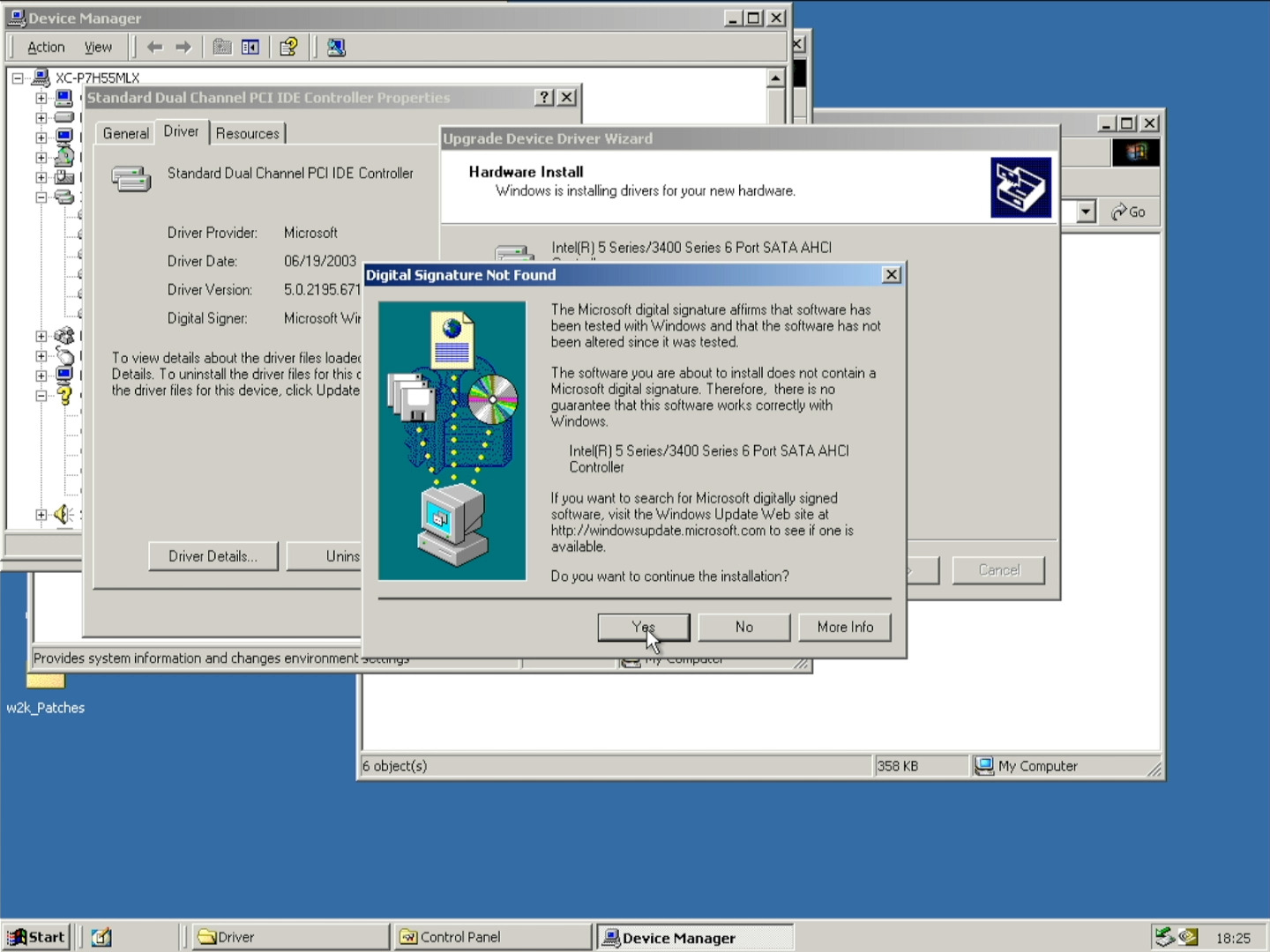This screenshot has height=952, width=1270.
Task: Click the Cancel button in driver wizard
Action: [x=998, y=570]
